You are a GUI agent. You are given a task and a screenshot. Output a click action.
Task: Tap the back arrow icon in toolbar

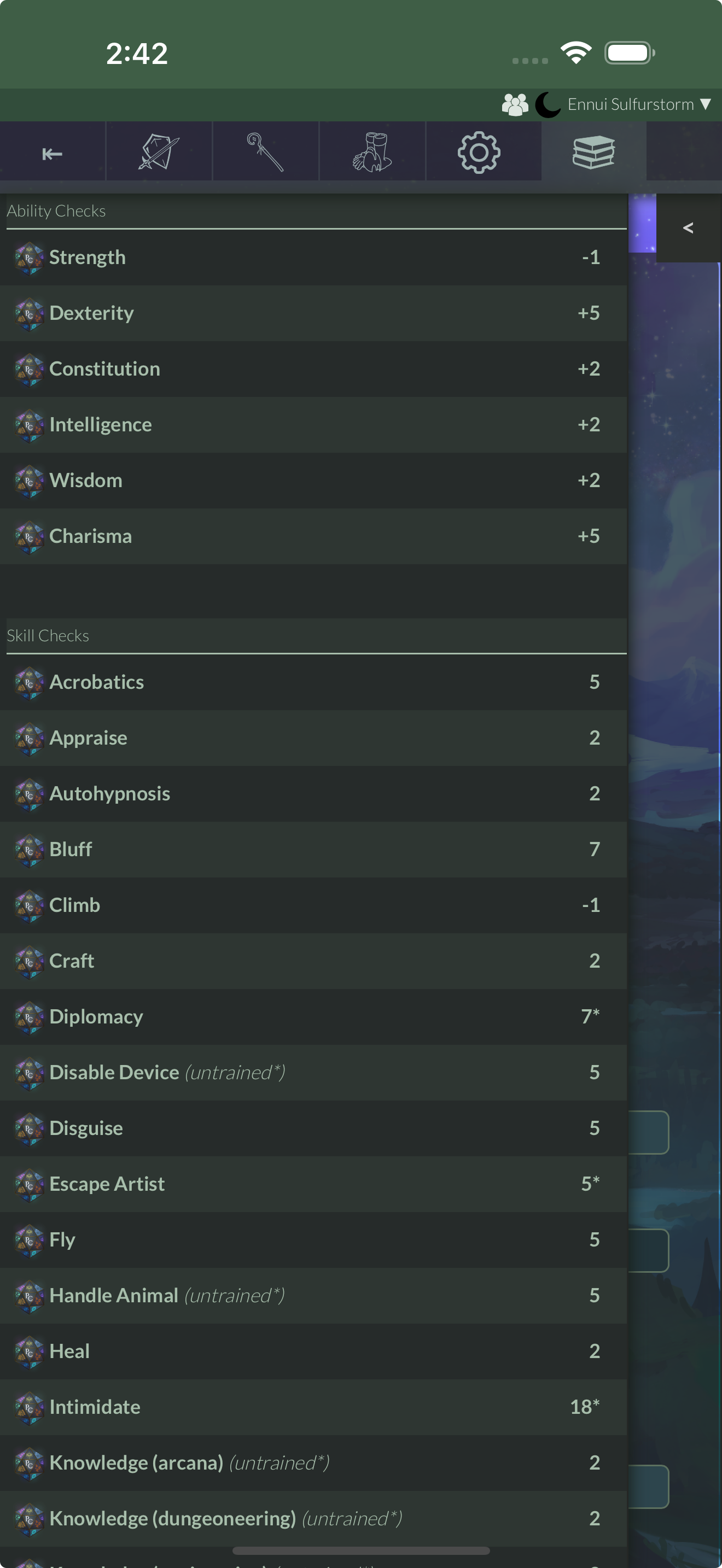[x=53, y=154]
